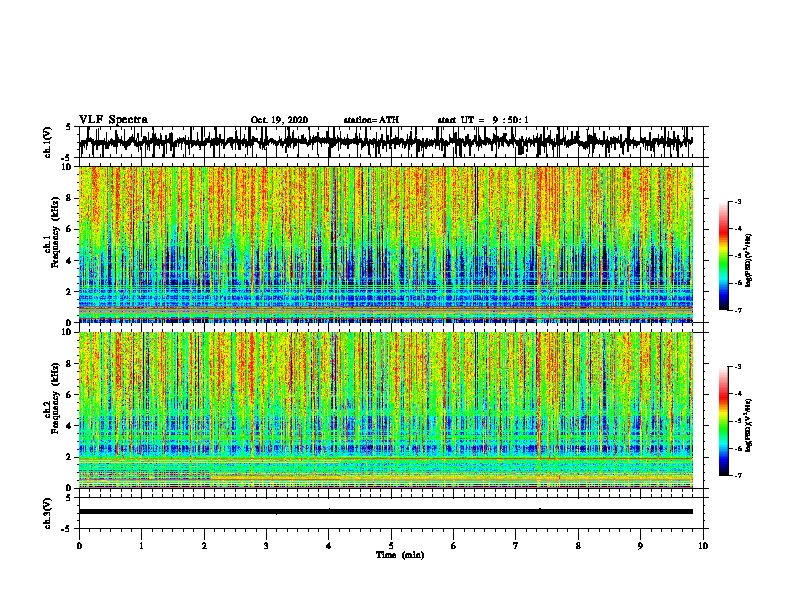792x612 pixels.
Task: Select the "ch.1(V)" axis label
Action: (x=47, y=142)
